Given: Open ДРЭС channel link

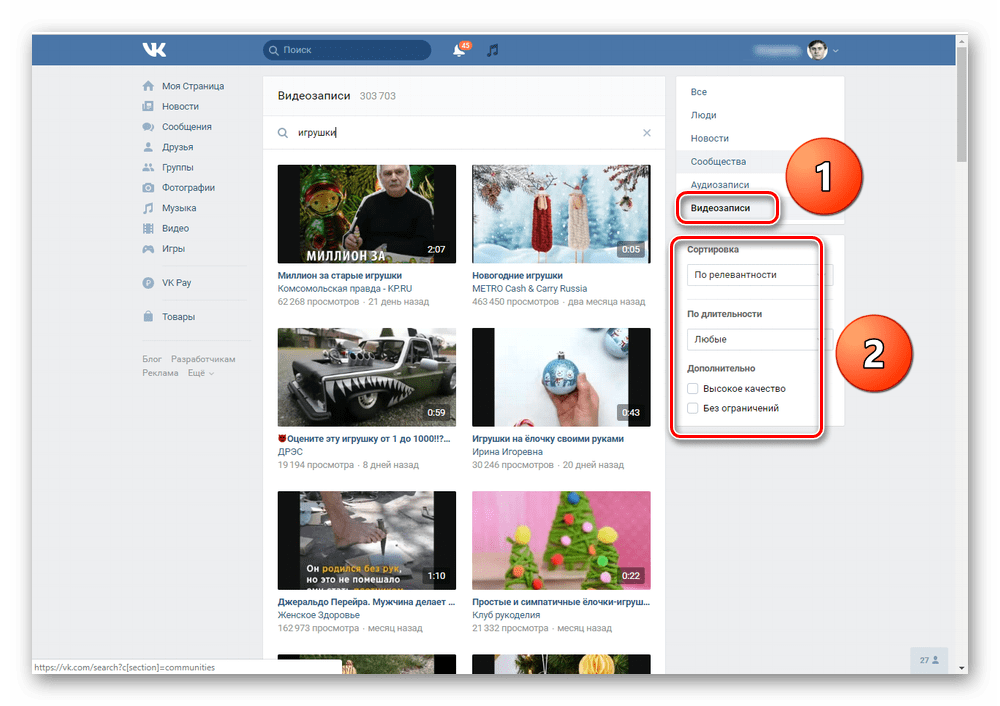Looking at the screenshot, I should (x=290, y=452).
